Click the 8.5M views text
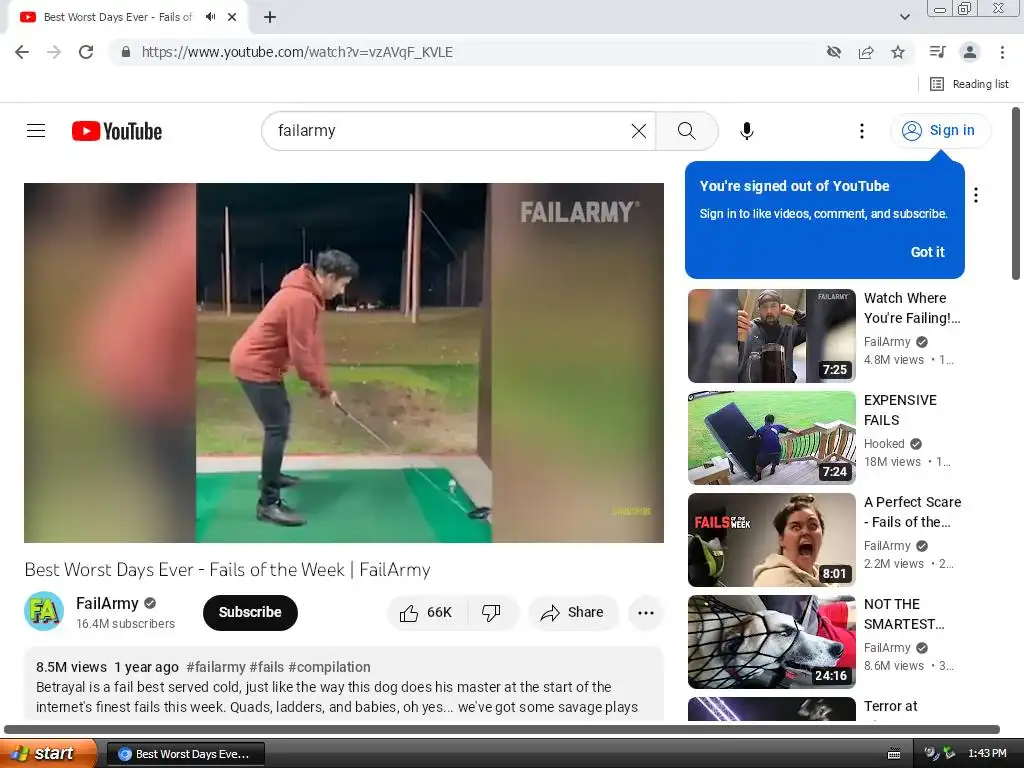This screenshot has height=768, width=1024. point(71,667)
